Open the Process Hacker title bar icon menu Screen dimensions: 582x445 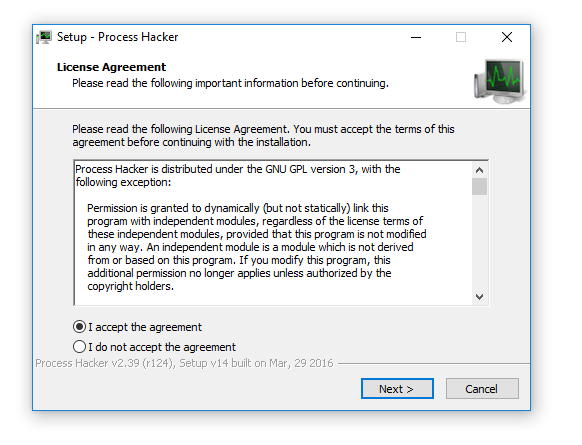coord(44,37)
